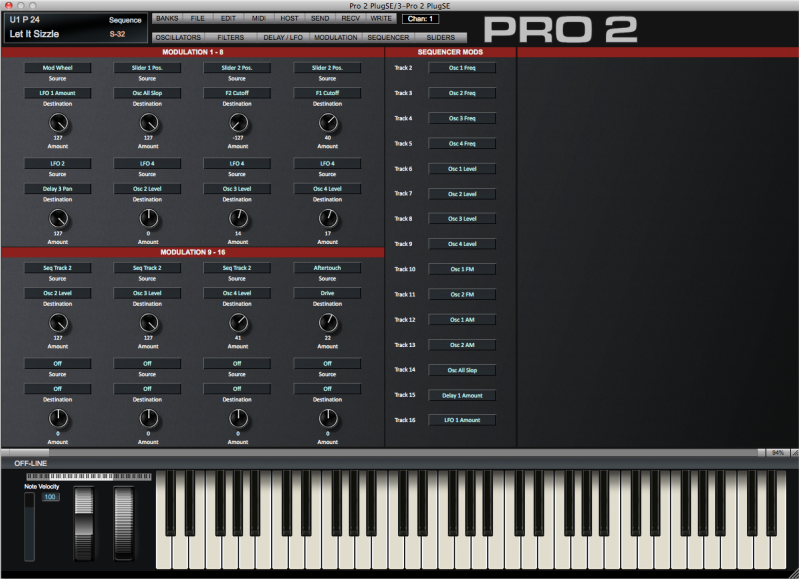This screenshot has width=800, height=579.
Task: Open the F2 Cutoff destination selector
Action: coord(237,93)
